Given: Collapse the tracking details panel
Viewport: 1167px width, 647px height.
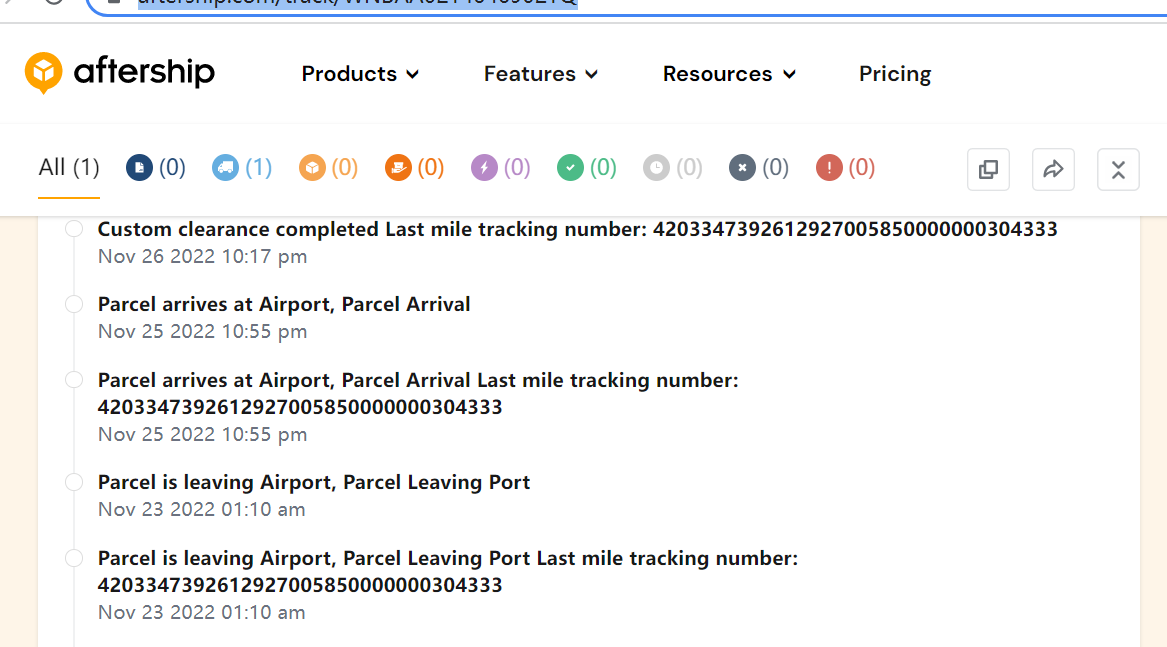Looking at the screenshot, I should click(x=1118, y=170).
